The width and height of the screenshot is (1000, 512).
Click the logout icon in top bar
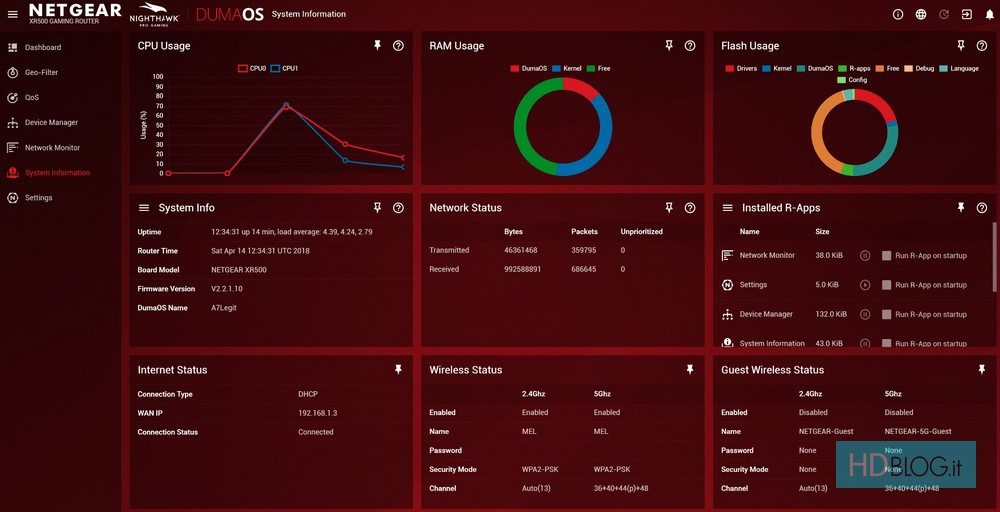click(x=967, y=14)
